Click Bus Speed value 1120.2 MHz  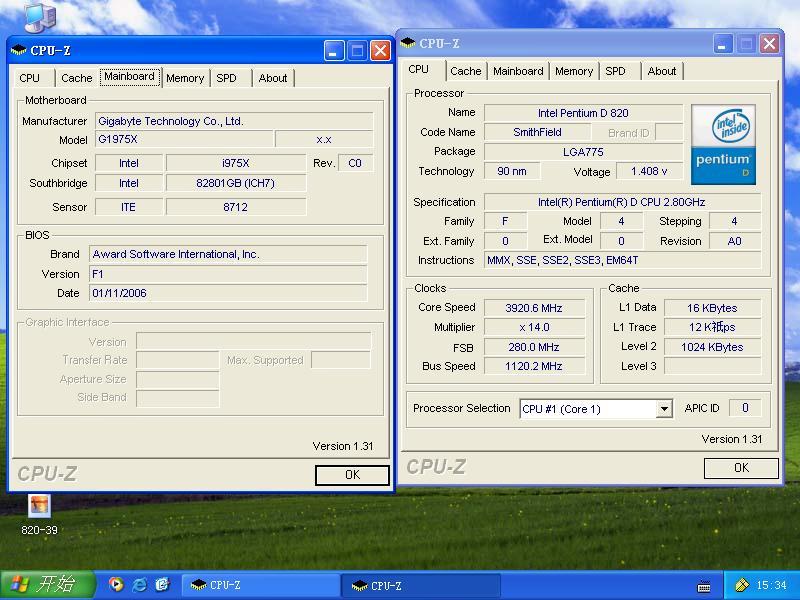click(534, 366)
